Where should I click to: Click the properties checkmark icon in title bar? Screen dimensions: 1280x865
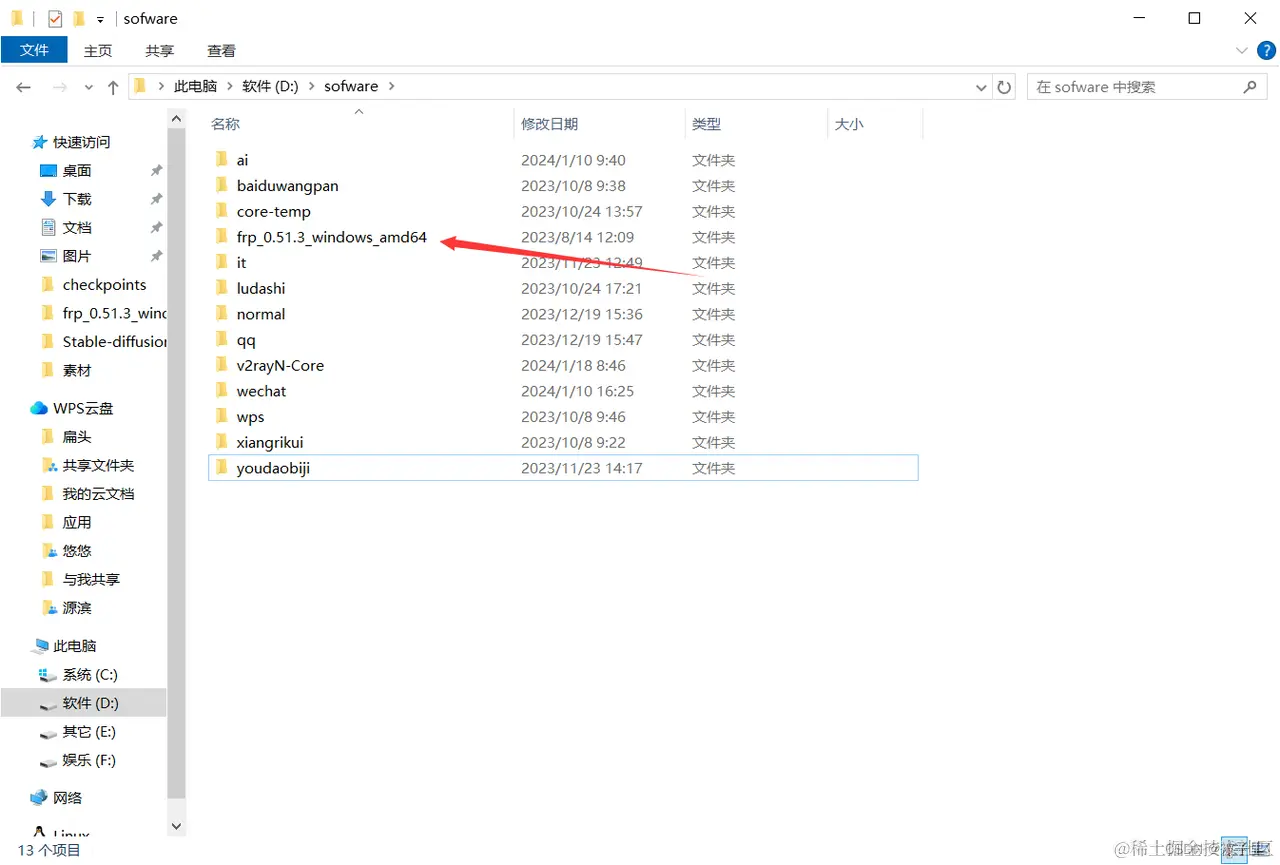[x=55, y=18]
